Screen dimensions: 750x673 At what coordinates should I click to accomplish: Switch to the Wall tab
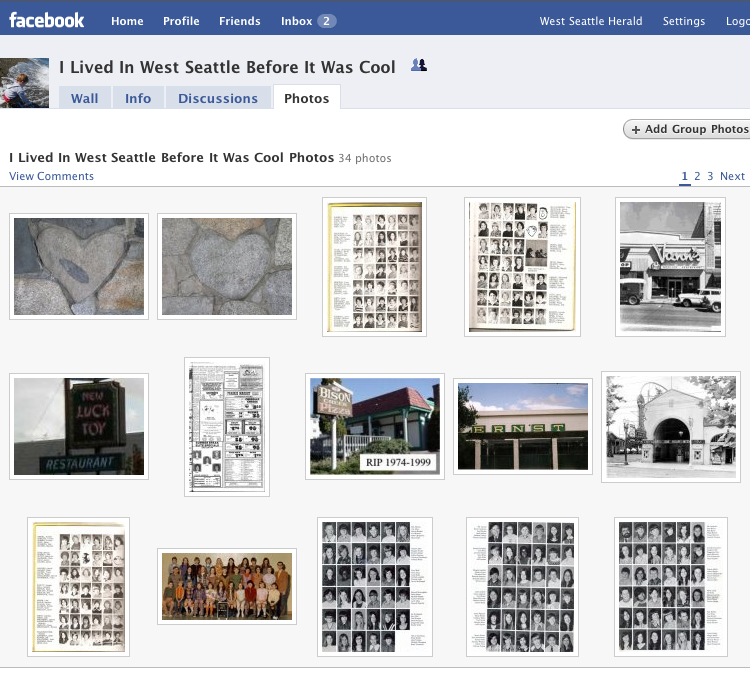pyautogui.click(x=85, y=98)
